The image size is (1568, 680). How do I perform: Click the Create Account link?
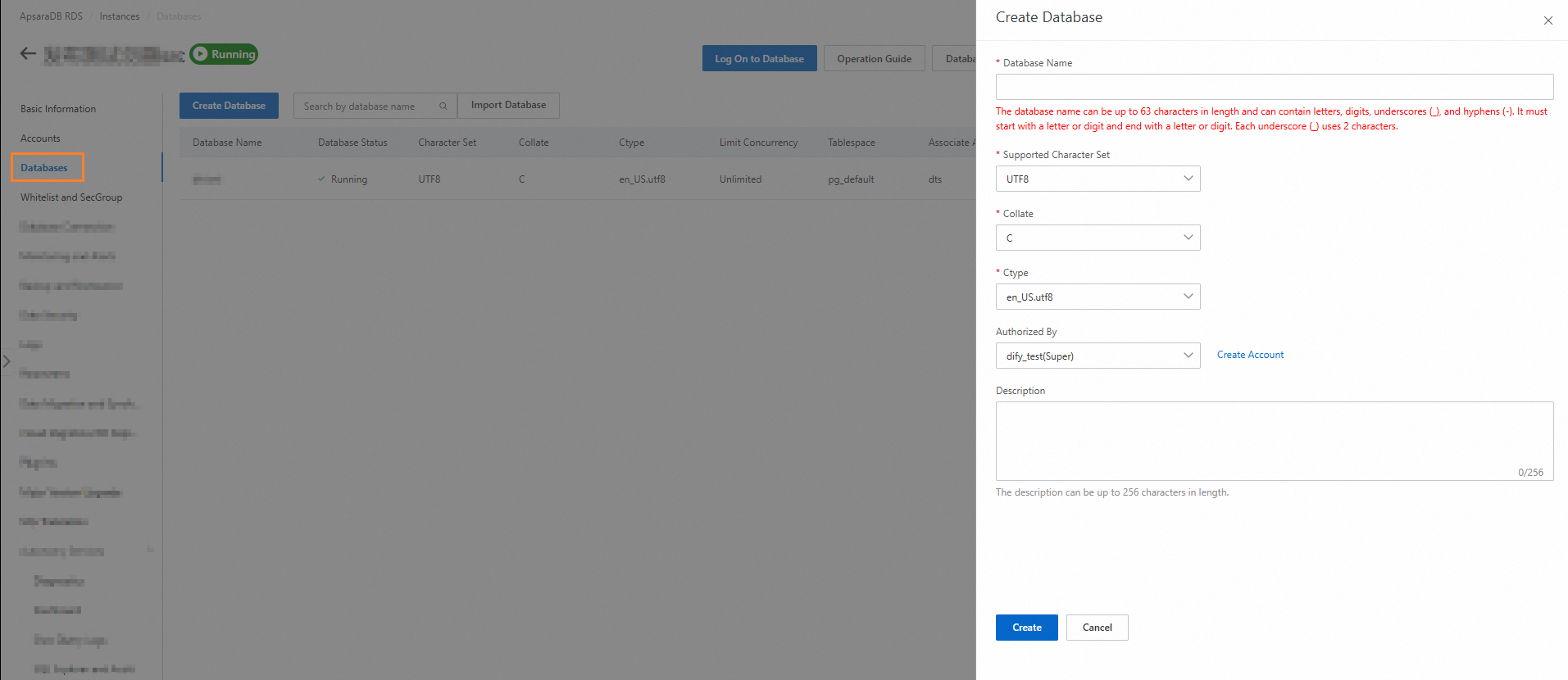(x=1250, y=355)
